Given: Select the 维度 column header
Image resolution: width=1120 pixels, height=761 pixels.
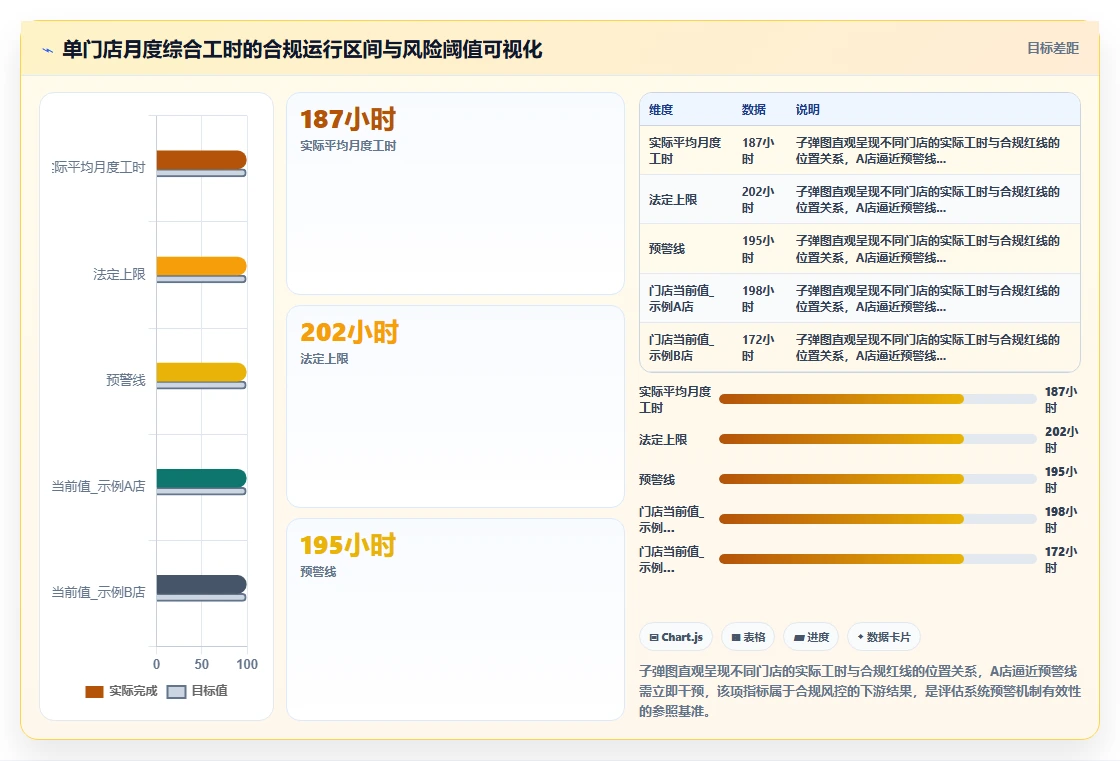Looking at the screenshot, I should 661,110.
